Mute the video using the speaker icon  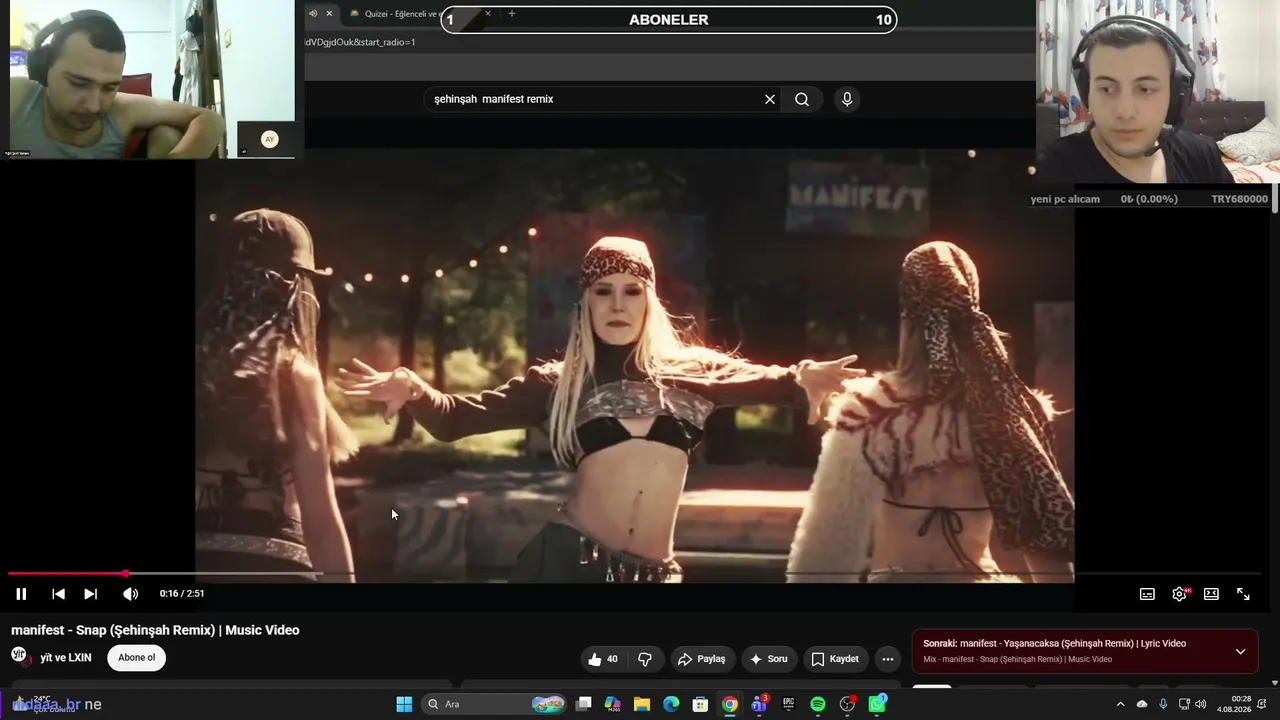(x=130, y=594)
